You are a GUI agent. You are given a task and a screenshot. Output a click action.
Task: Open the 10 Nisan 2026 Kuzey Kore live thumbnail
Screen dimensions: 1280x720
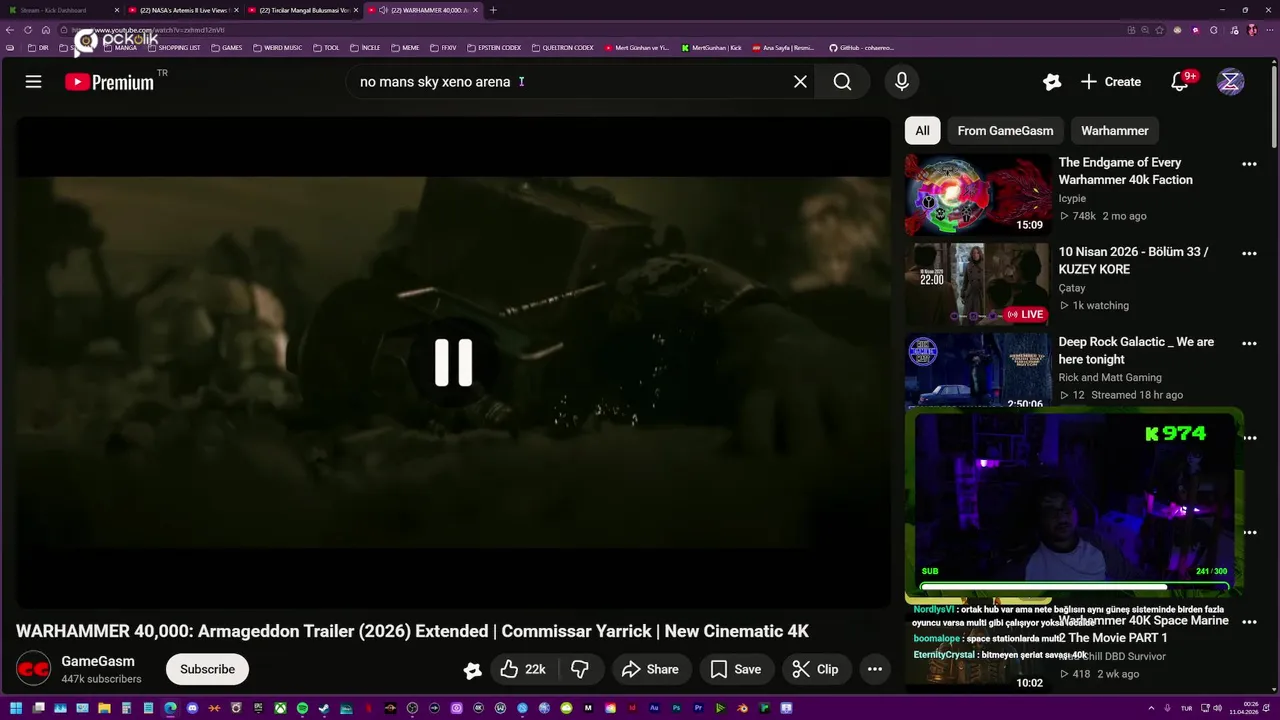click(x=977, y=285)
